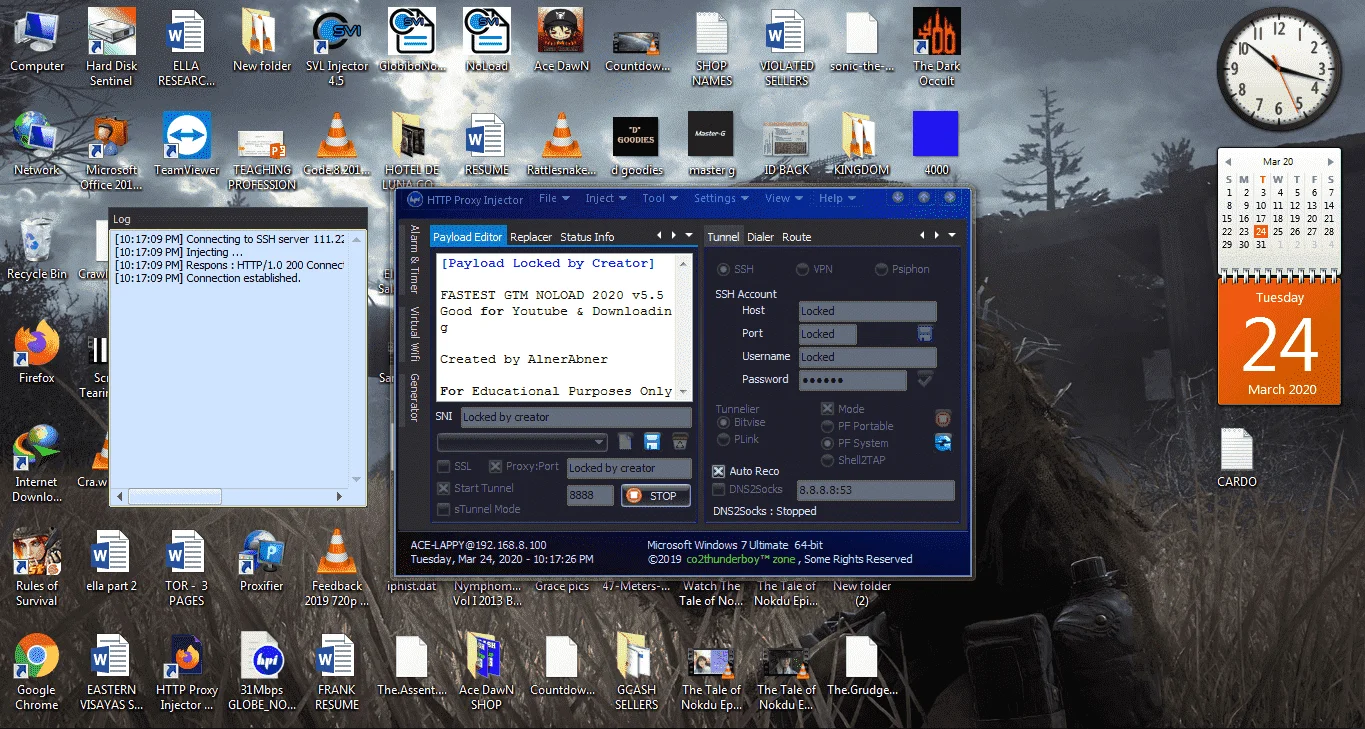
Task: Toggle the Proxy:Port checkbox
Action: (x=495, y=467)
